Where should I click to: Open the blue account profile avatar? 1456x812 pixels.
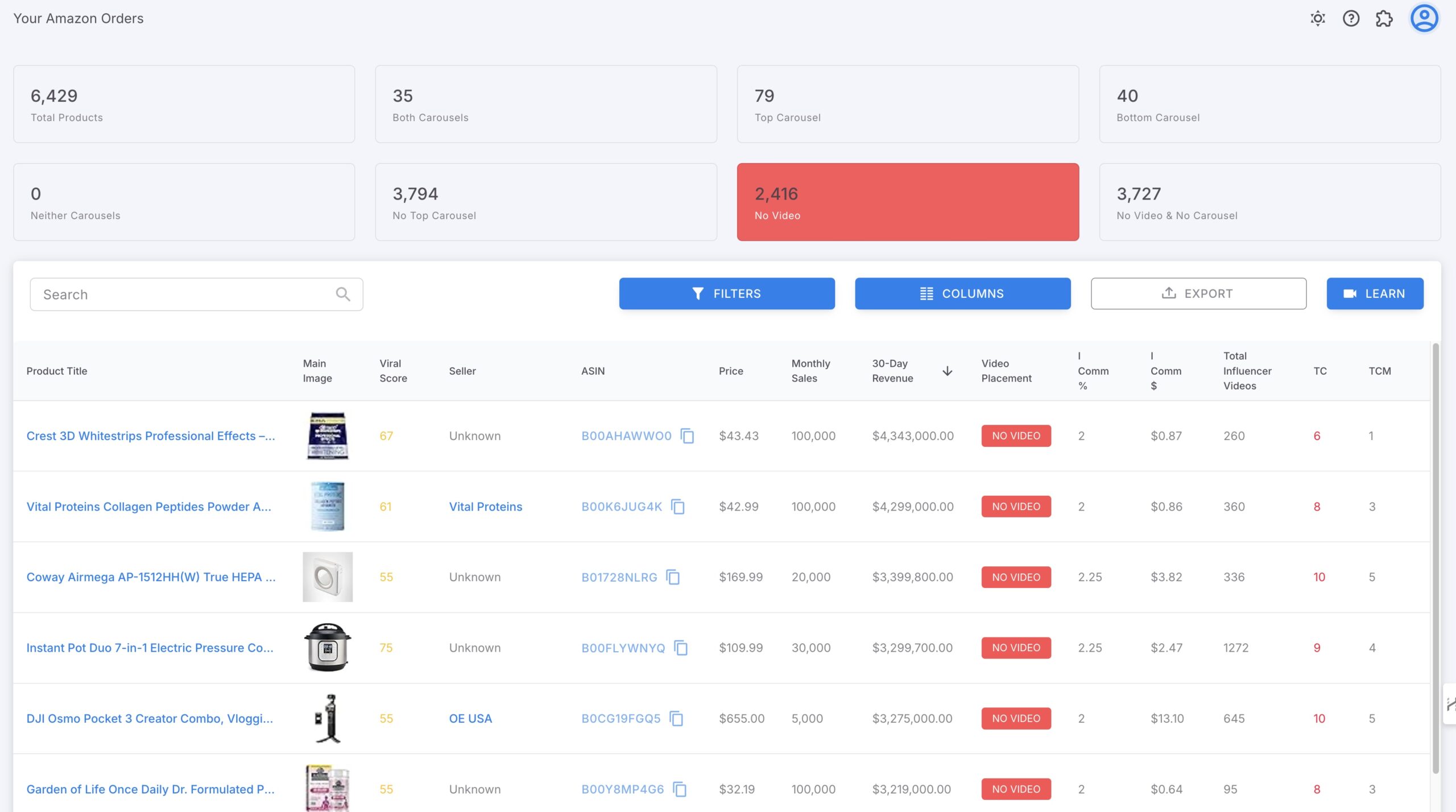[1424, 18]
